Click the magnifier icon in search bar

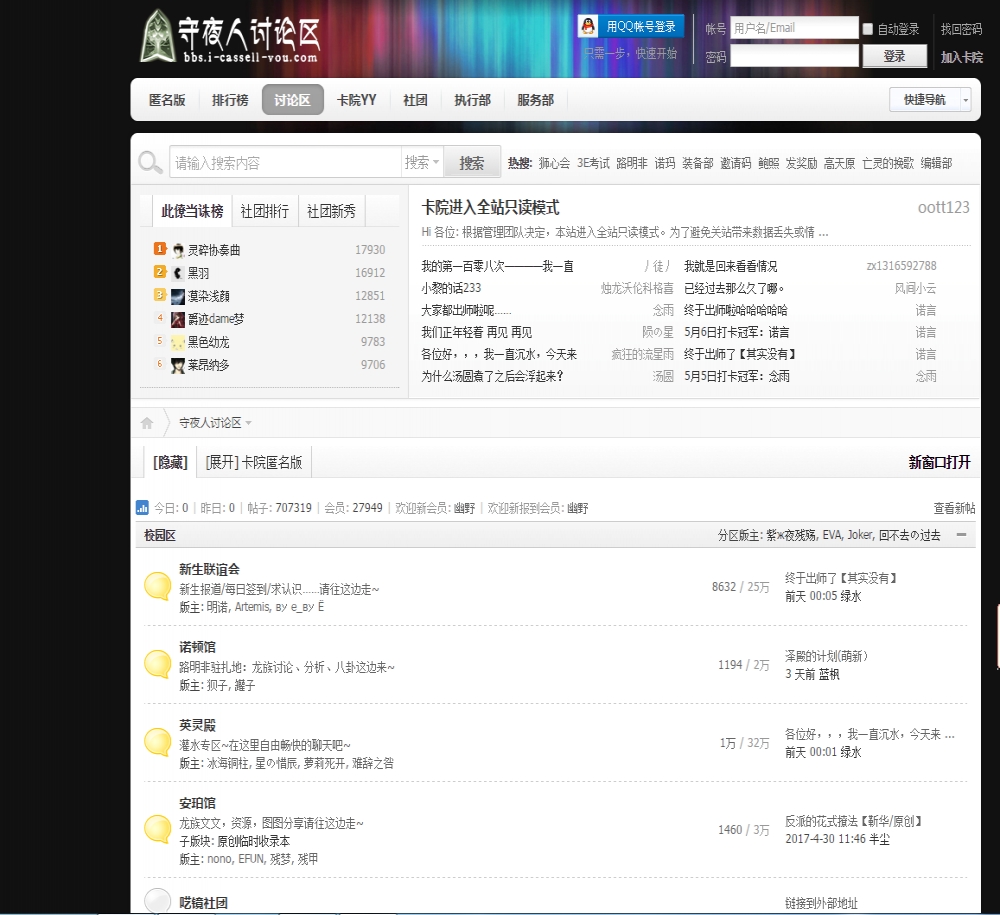pyautogui.click(x=150, y=163)
